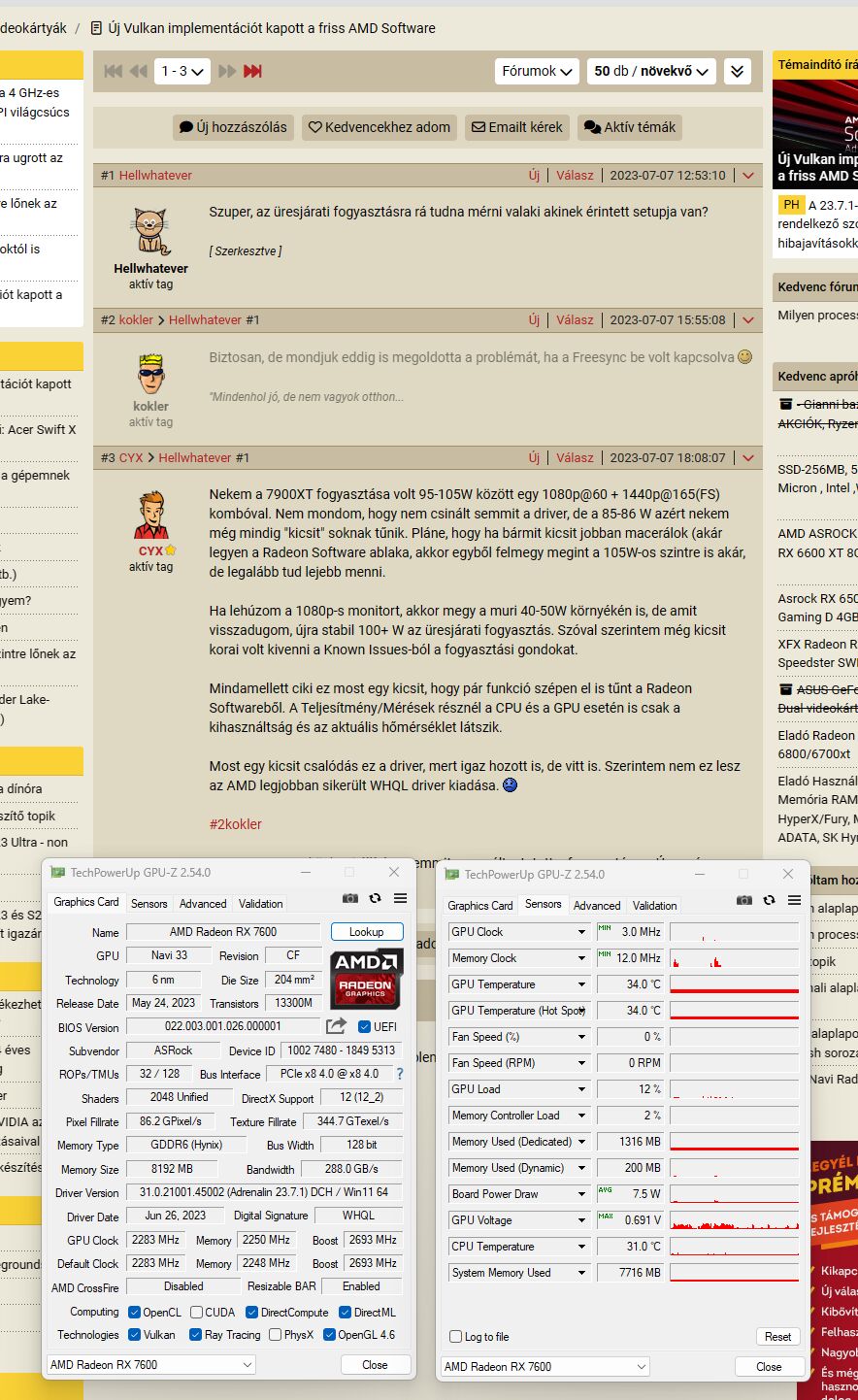Click the Driver Version field

(x=263, y=1192)
